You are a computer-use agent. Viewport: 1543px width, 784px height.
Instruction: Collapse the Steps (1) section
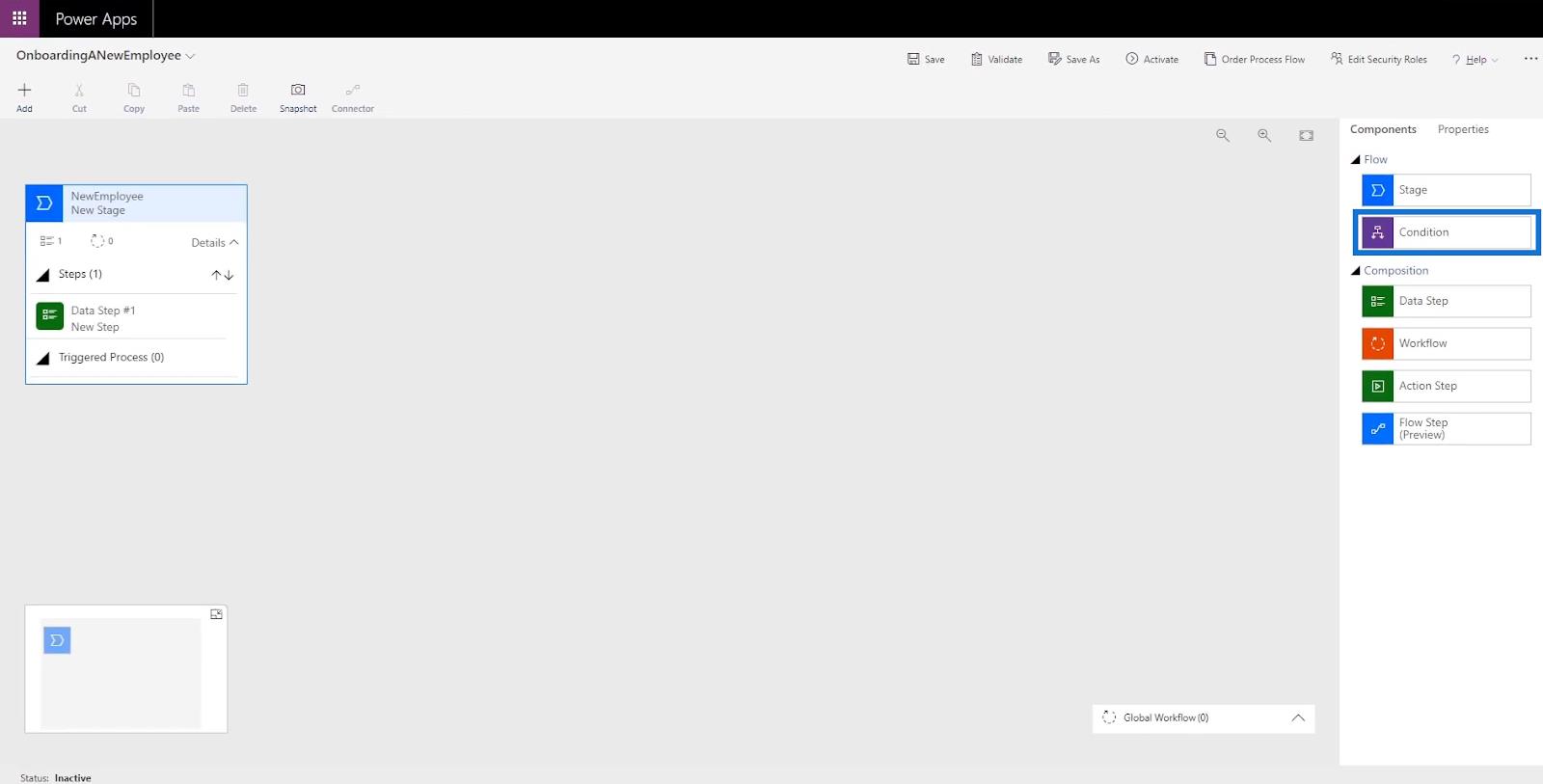click(42, 275)
